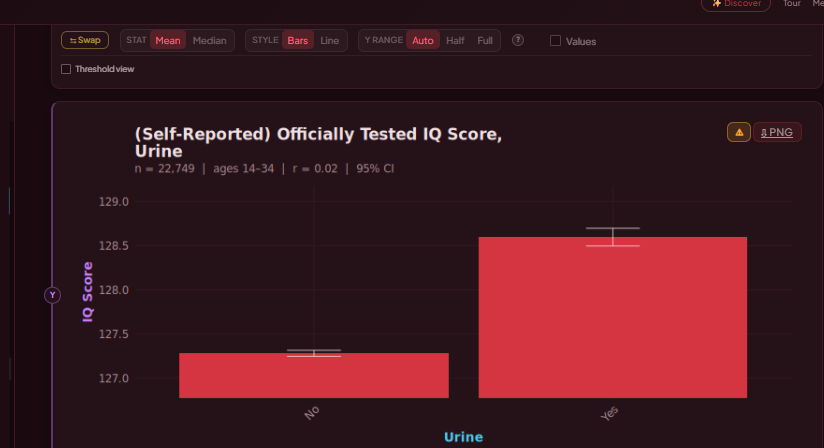
Task: Select the Mean stat option
Action: tap(168, 41)
